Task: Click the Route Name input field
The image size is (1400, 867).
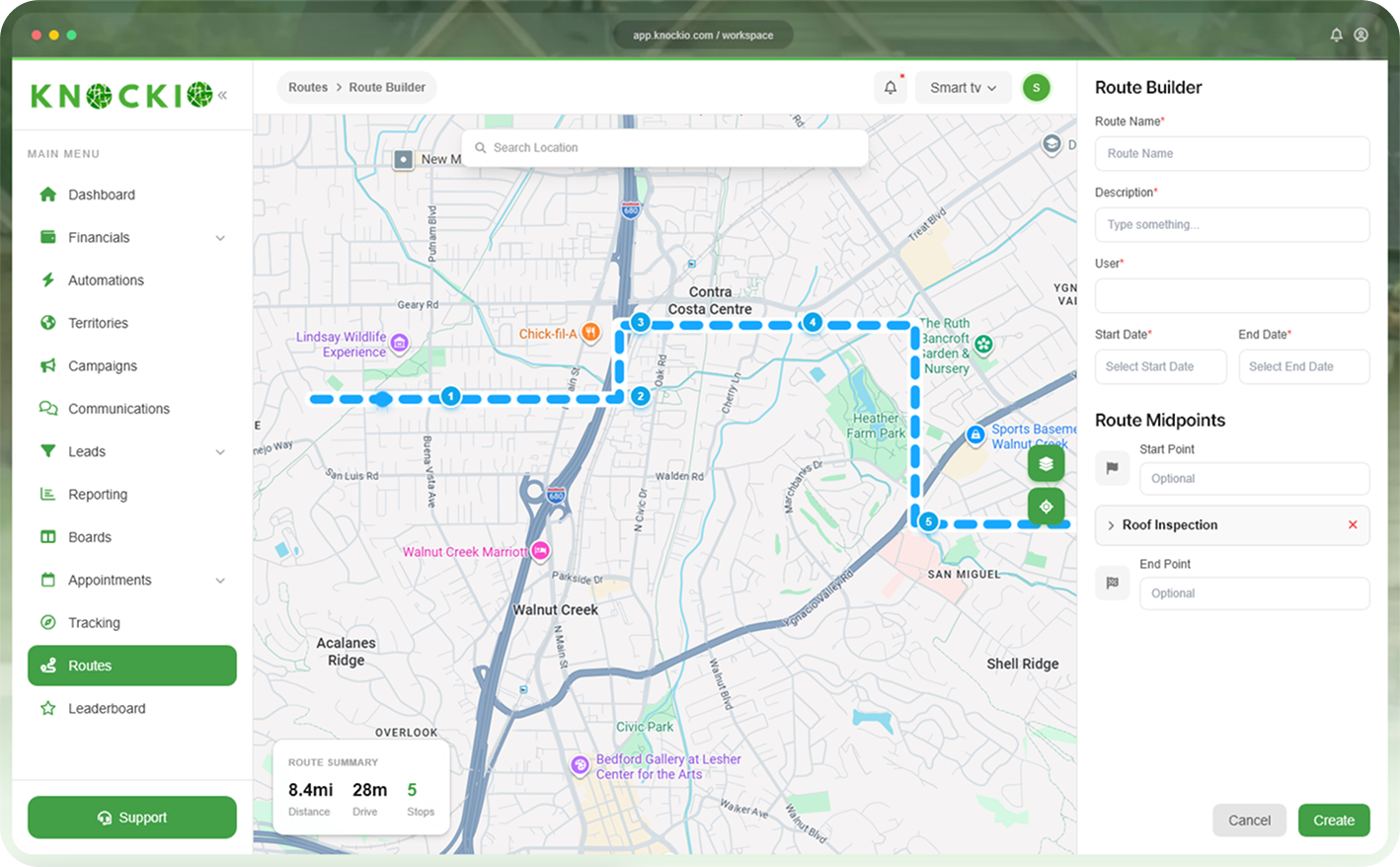Action: coord(1232,153)
